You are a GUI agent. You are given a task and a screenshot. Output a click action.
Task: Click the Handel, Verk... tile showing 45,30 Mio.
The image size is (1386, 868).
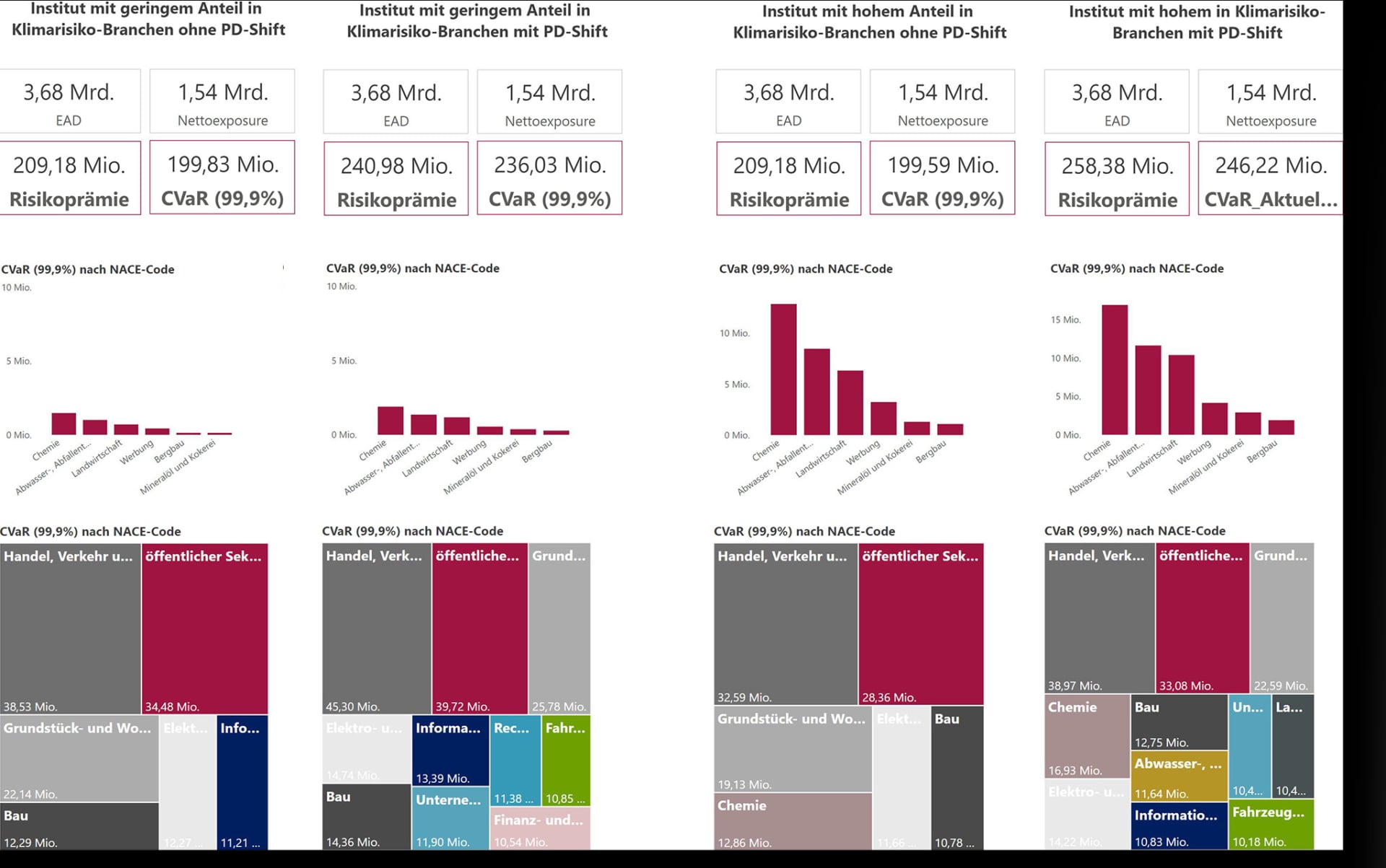coord(377,629)
